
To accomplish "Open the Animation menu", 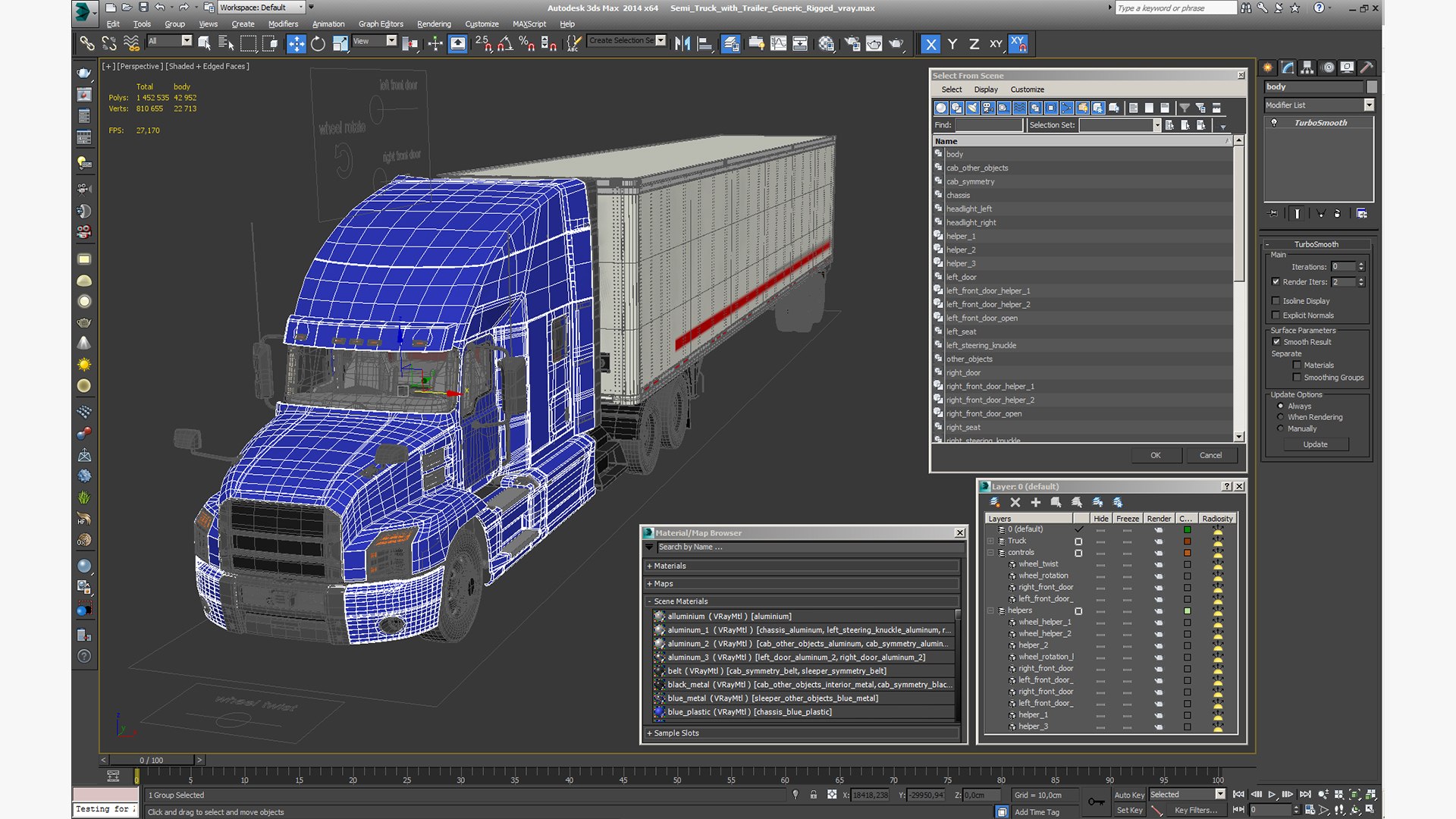I will point(328,24).
